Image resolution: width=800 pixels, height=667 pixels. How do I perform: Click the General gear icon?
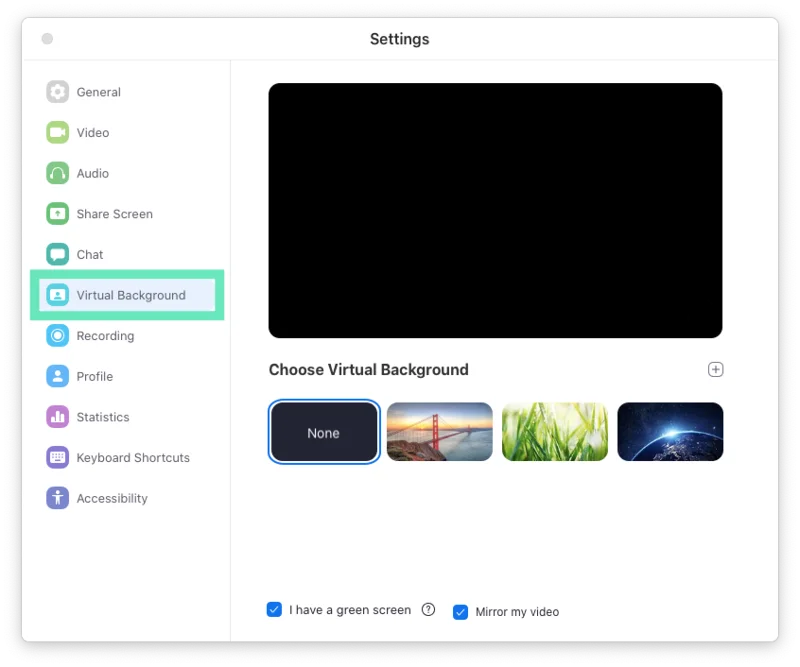(x=58, y=92)
